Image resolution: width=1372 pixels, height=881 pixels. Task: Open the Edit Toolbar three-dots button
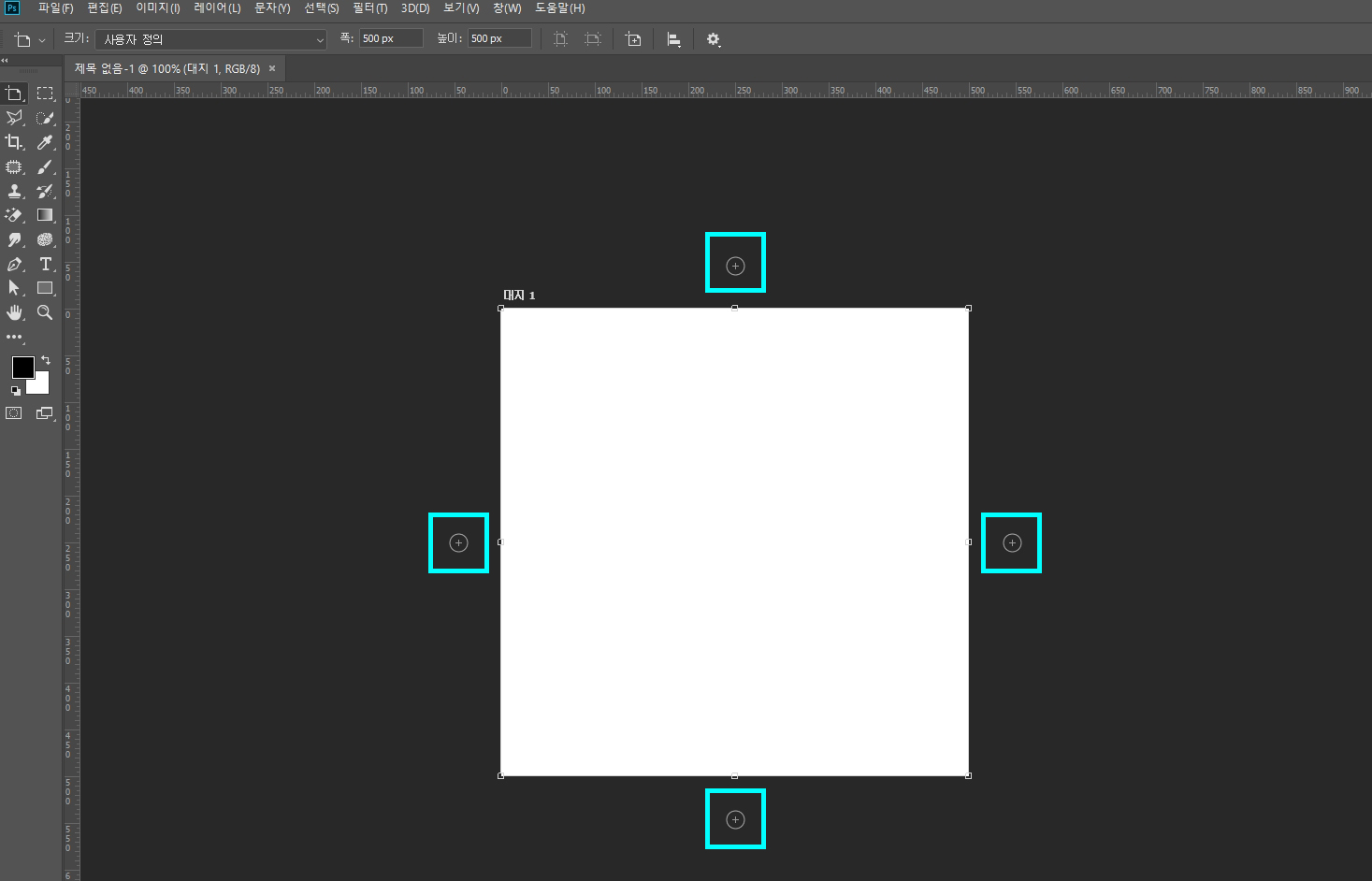point(14,337)
